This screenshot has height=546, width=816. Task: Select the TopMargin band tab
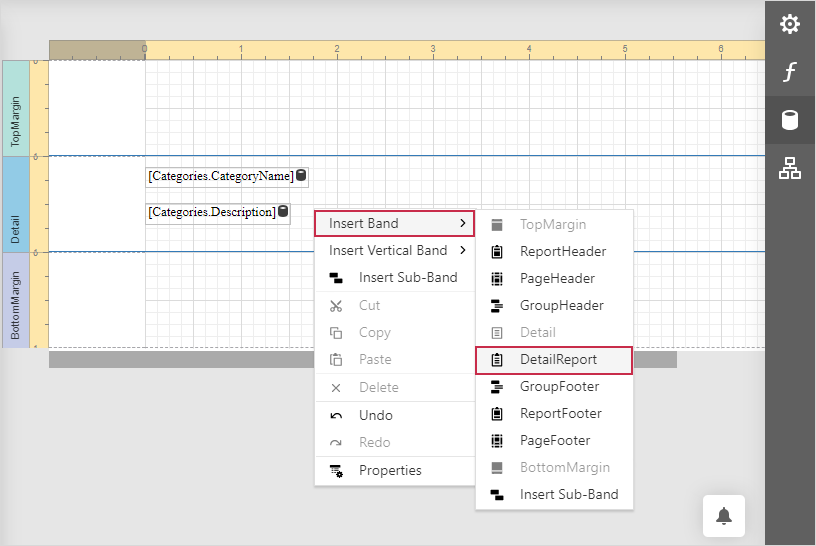pyautogui.click(x=15, y=108)
